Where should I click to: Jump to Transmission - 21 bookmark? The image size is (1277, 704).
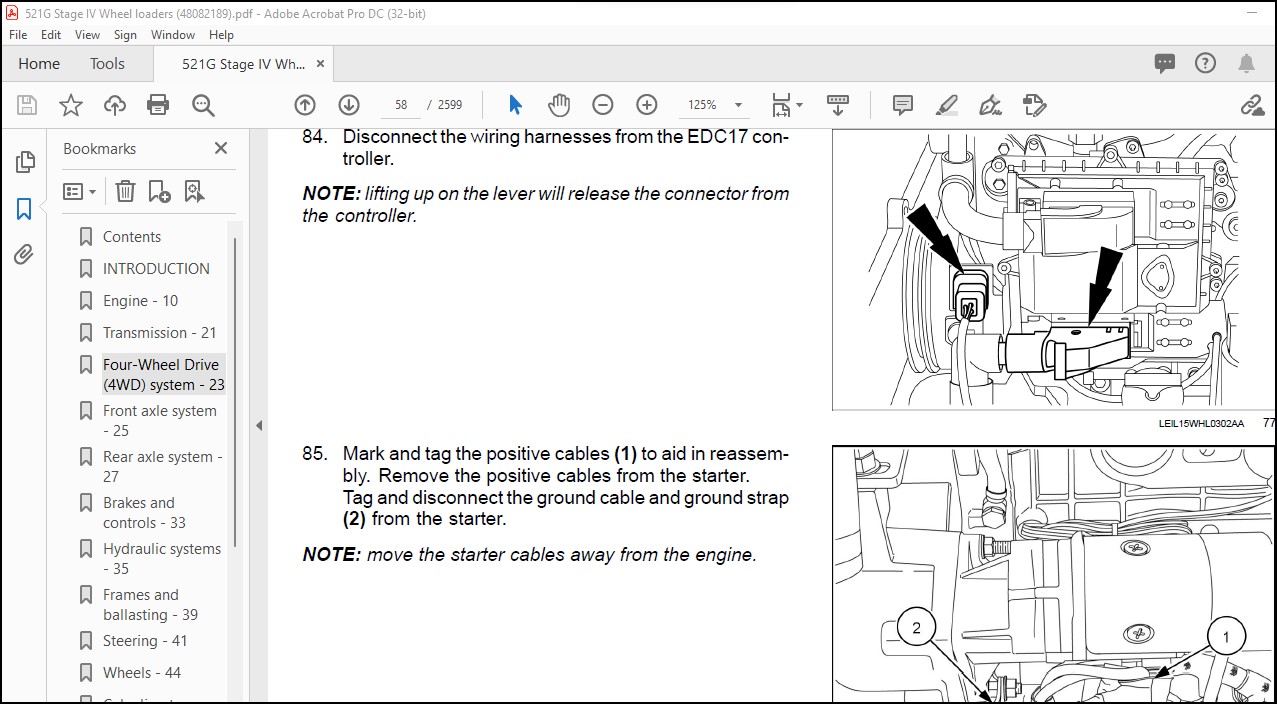tap(159, 333)
